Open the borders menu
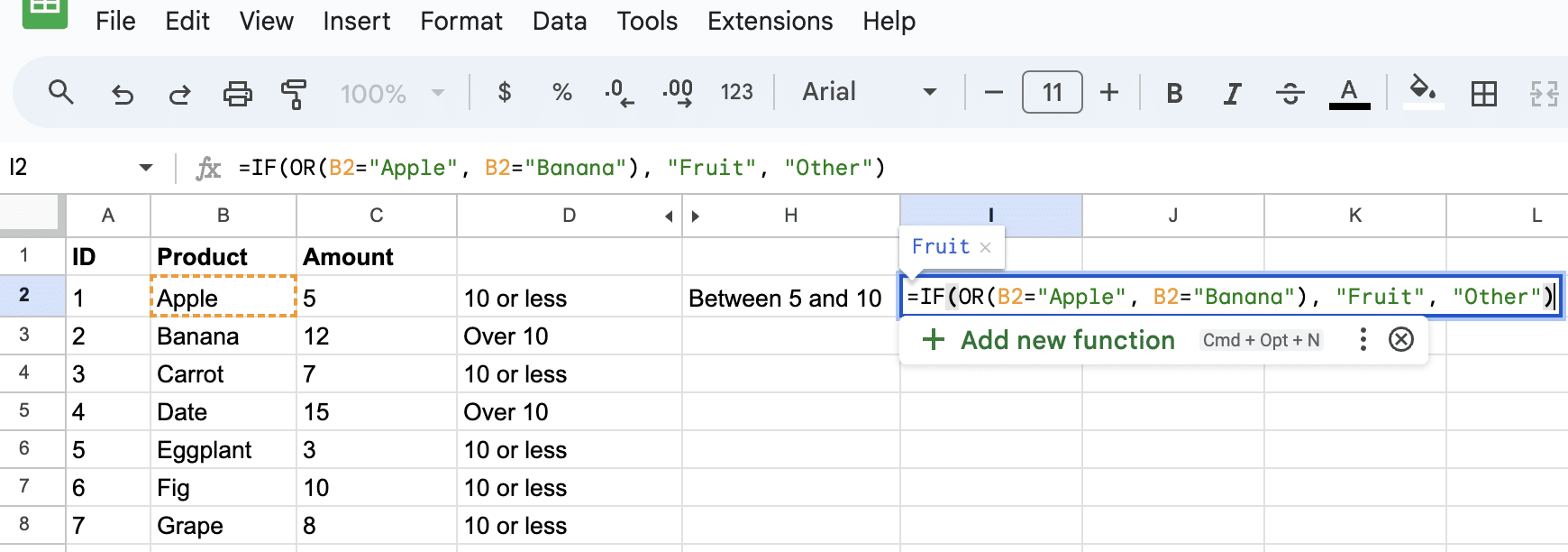Image resolution: width=1568 pixels, height=552 pixels. (x=1483, y=93)
